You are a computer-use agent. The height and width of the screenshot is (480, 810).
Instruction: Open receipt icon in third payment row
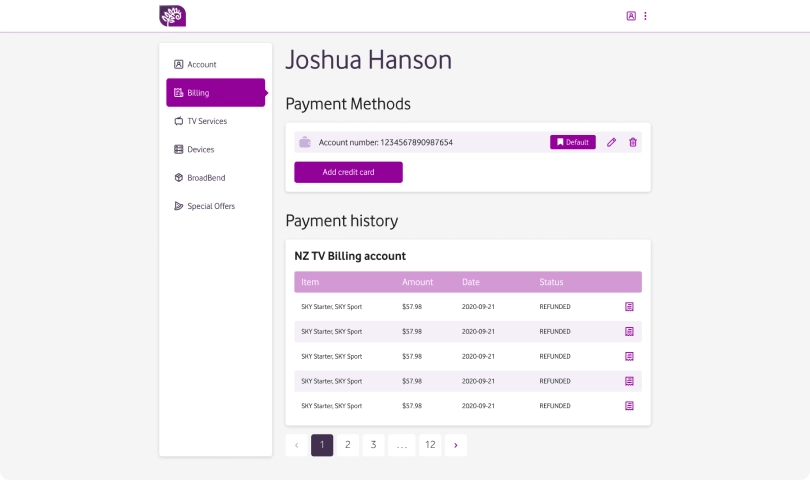(x=629, y=356)
